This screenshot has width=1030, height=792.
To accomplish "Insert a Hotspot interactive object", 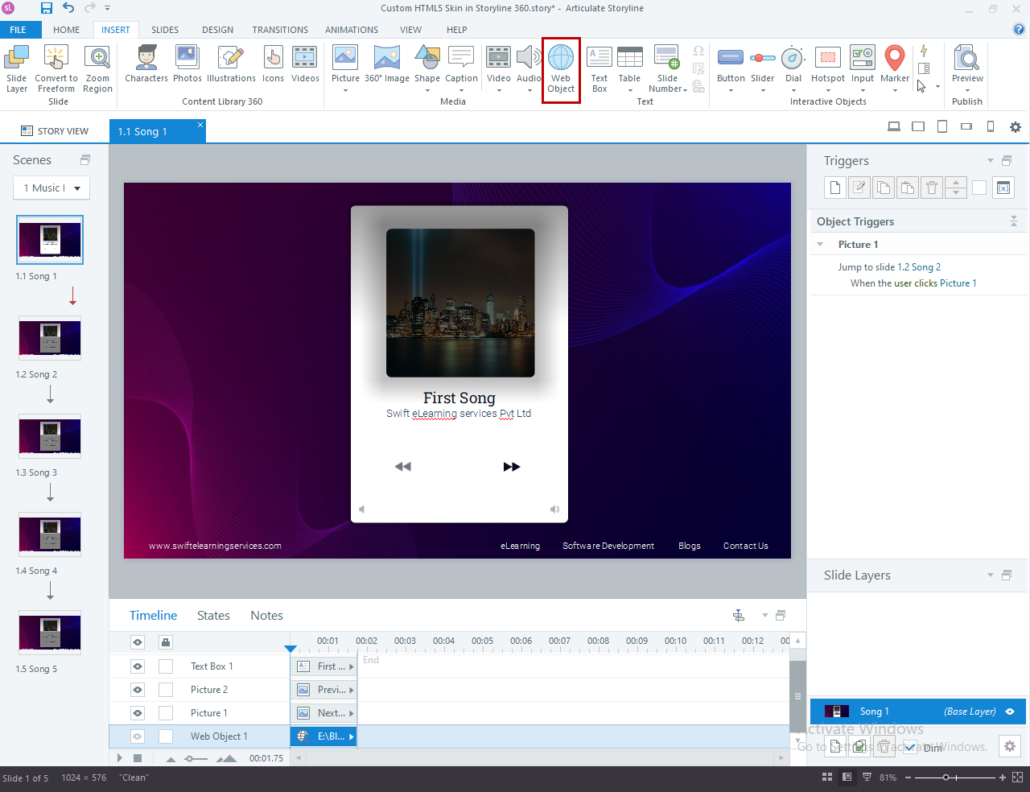I will point(827,58).
